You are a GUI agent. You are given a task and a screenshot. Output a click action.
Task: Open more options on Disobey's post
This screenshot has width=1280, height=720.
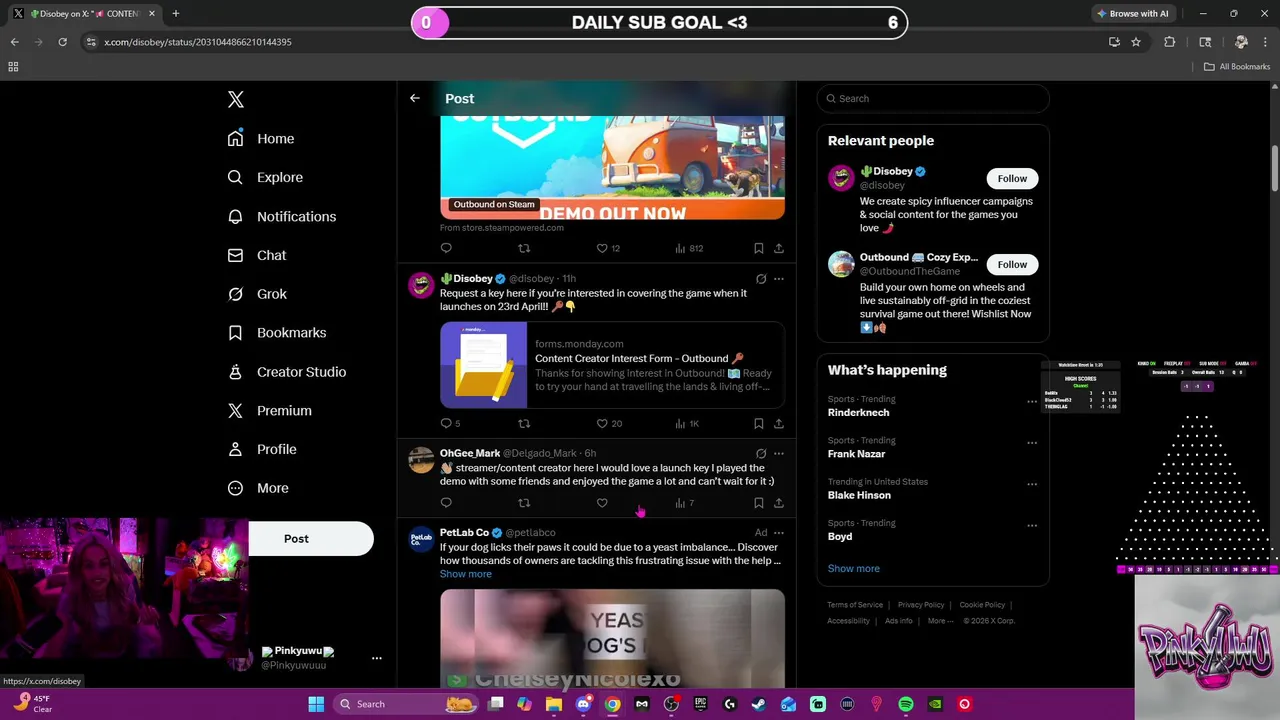click(x=779, y=279)
